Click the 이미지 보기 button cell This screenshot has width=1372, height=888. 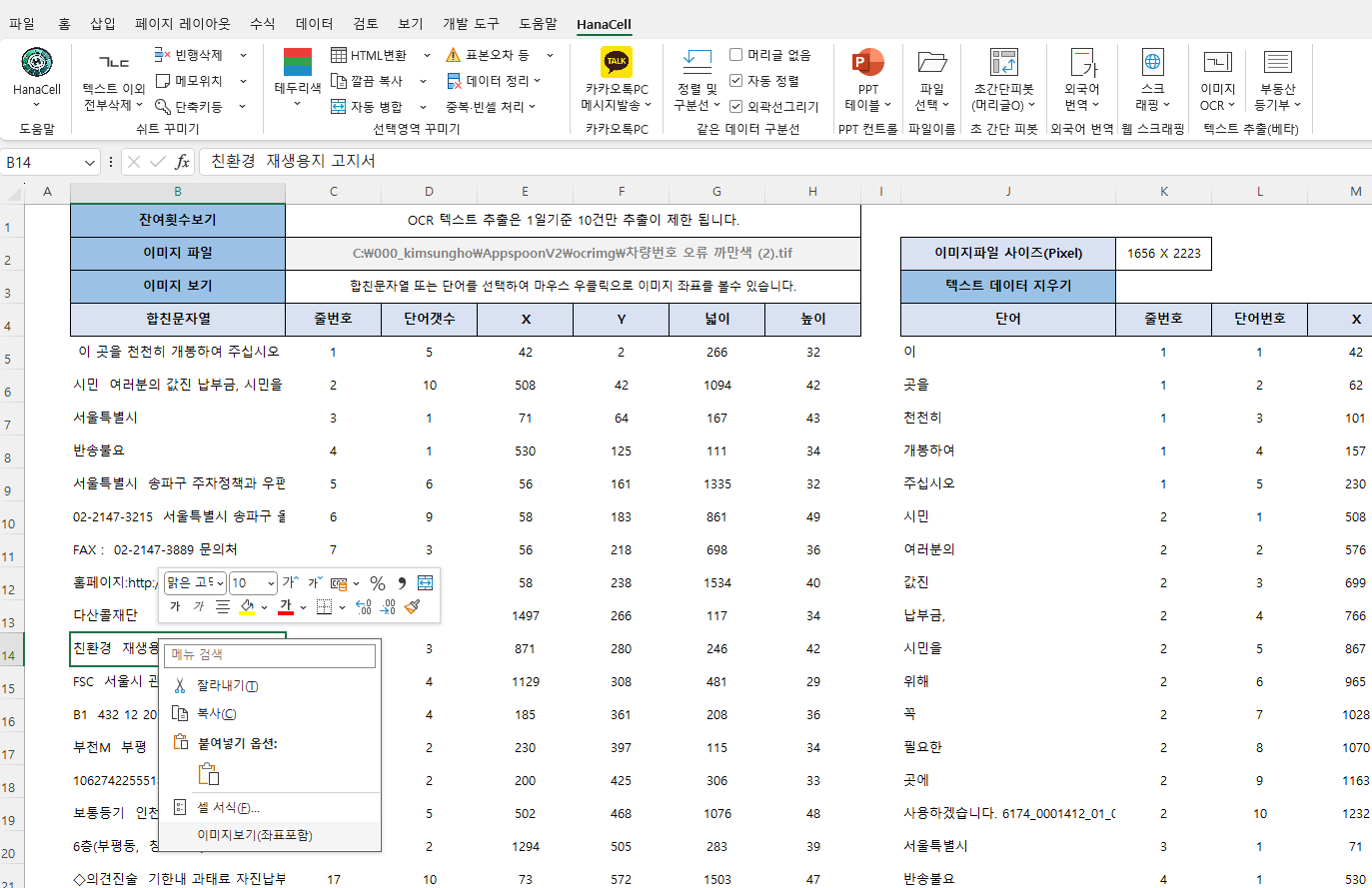coord(178,286)
